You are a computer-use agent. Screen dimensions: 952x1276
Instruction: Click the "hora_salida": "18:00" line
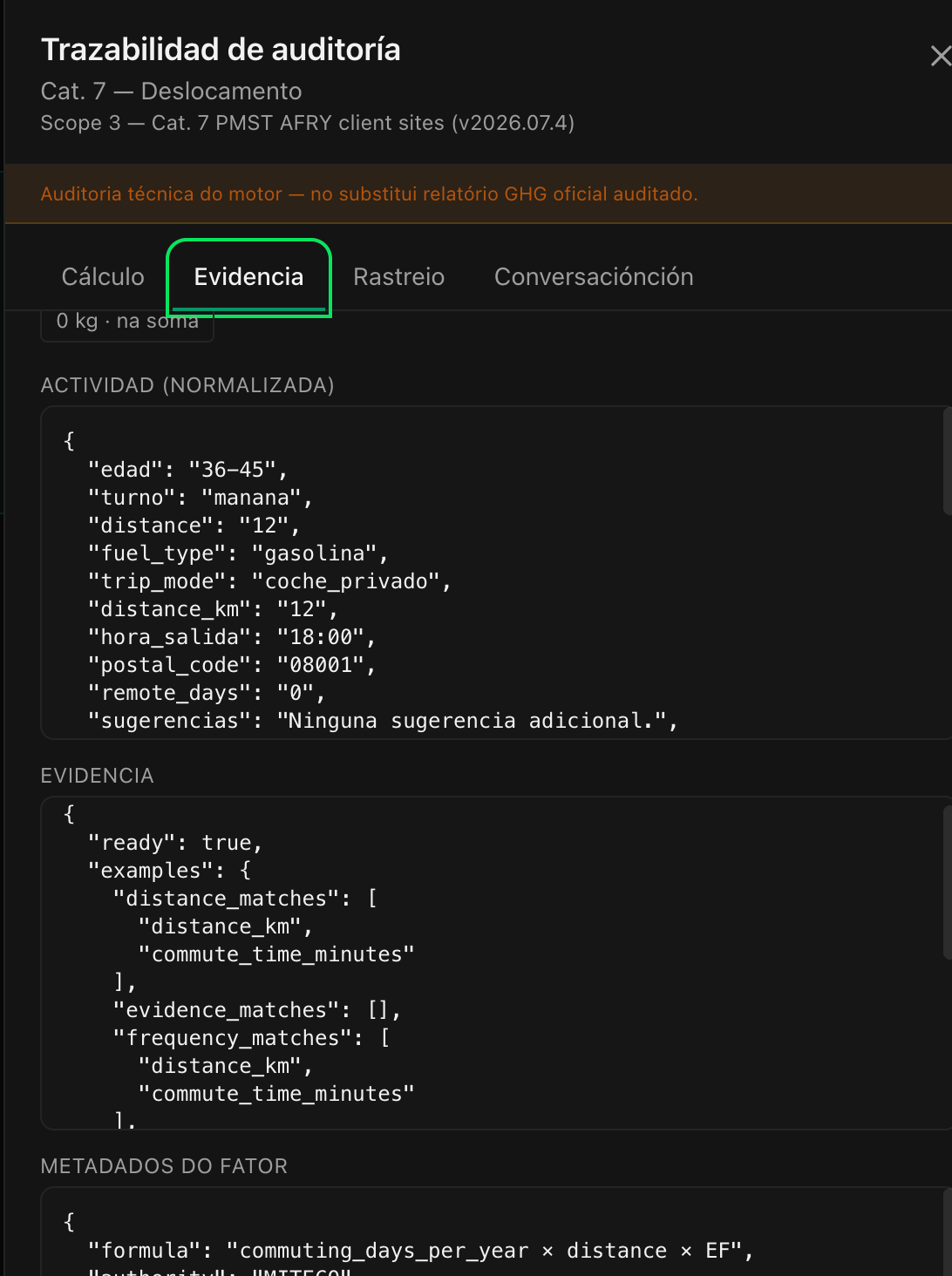(x=232, y=637)
